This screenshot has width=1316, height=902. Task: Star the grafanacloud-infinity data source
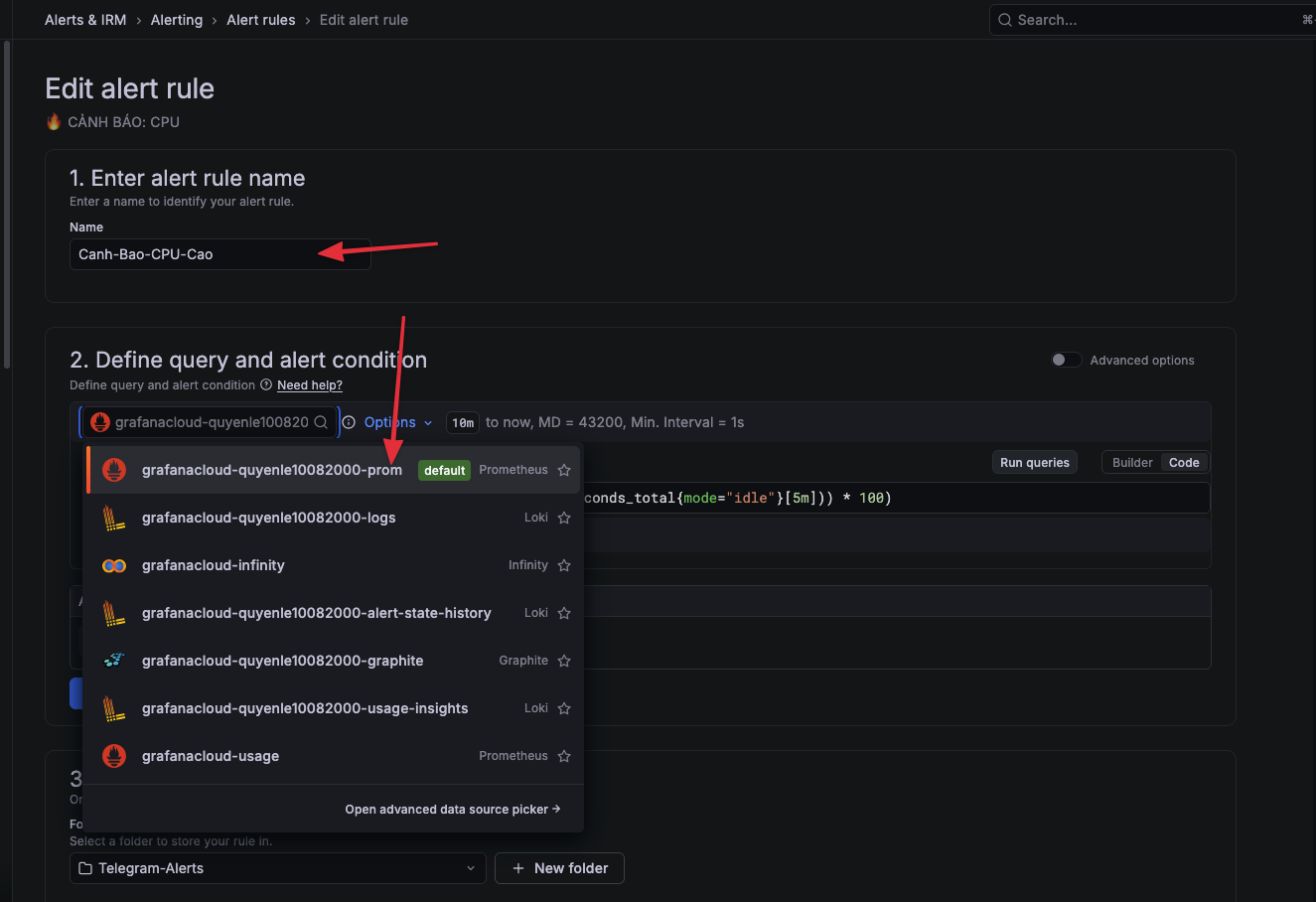tap(564, 565)
